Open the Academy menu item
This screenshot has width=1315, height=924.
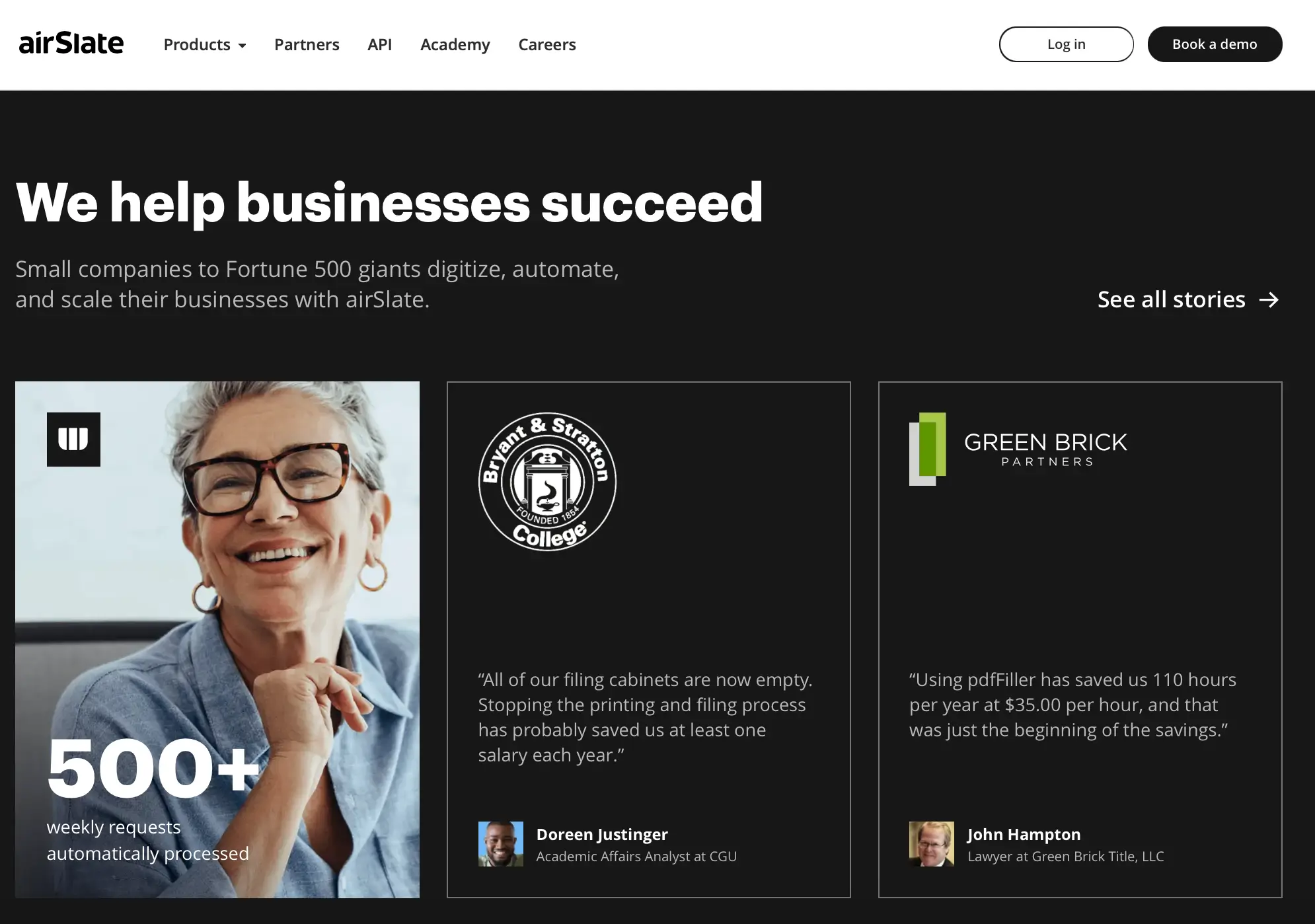tap(455, 44)
